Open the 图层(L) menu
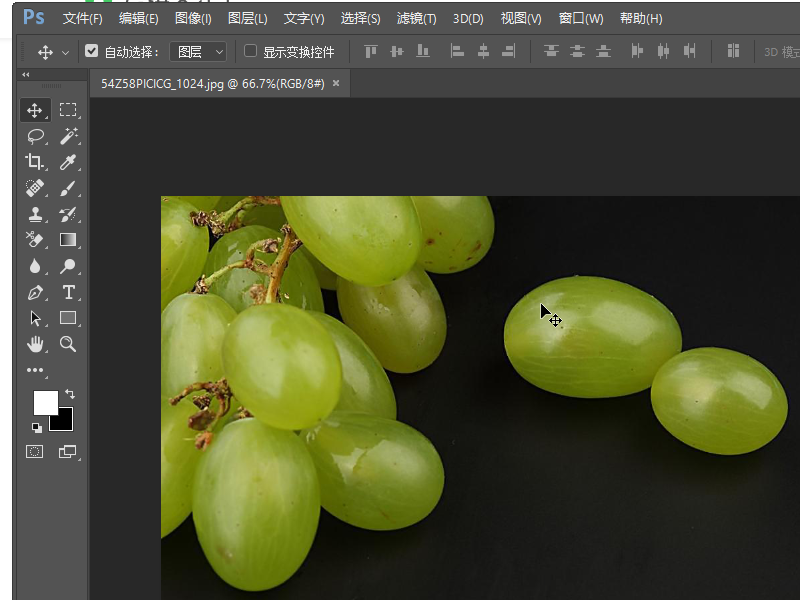Image resolution: width=800 pixels, height=600 pixels. [247, 19]
